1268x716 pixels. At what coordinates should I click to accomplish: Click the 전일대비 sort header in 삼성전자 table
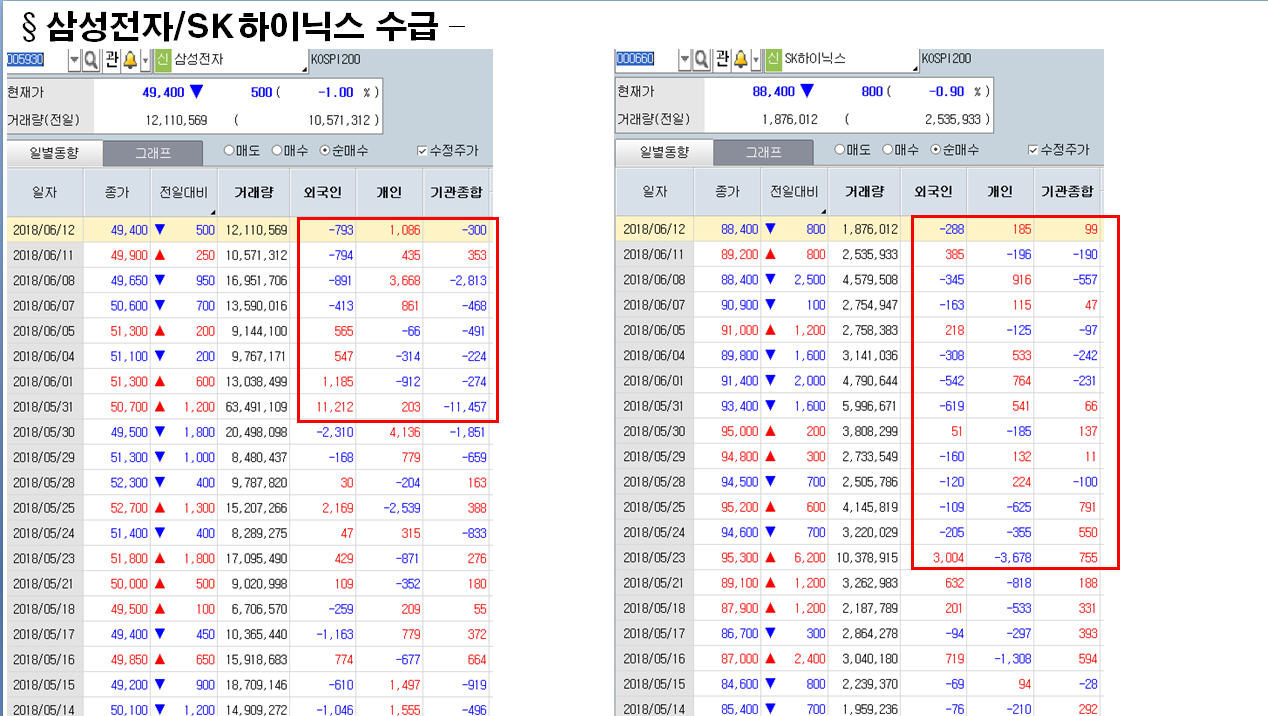pyautogui.click(x=184, y=192)
